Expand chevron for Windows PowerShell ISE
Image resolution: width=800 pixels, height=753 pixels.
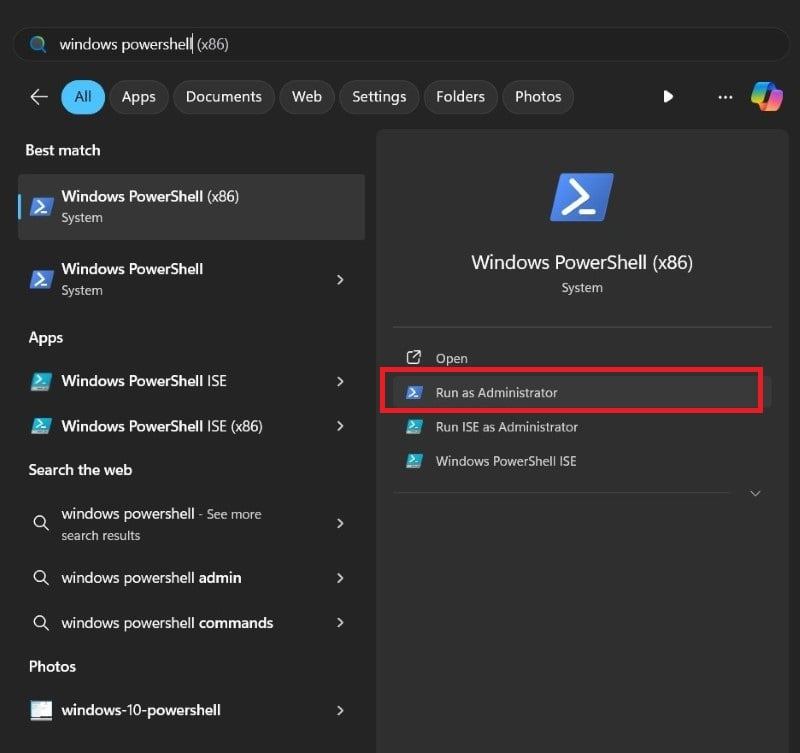click(x=340, y=381)
